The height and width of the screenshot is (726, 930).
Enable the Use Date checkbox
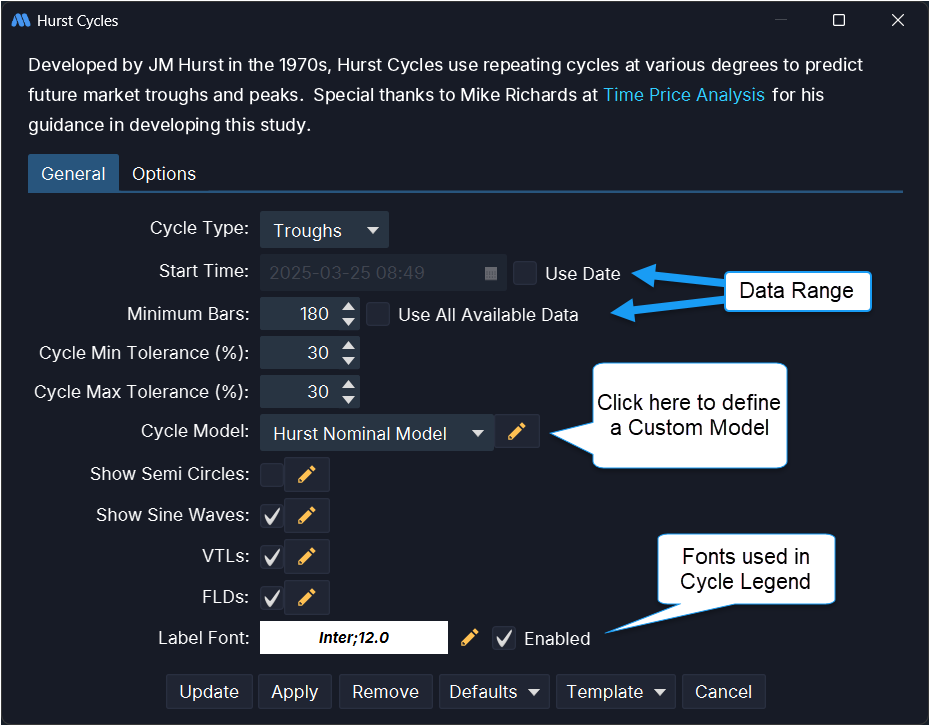click(525, 273)
